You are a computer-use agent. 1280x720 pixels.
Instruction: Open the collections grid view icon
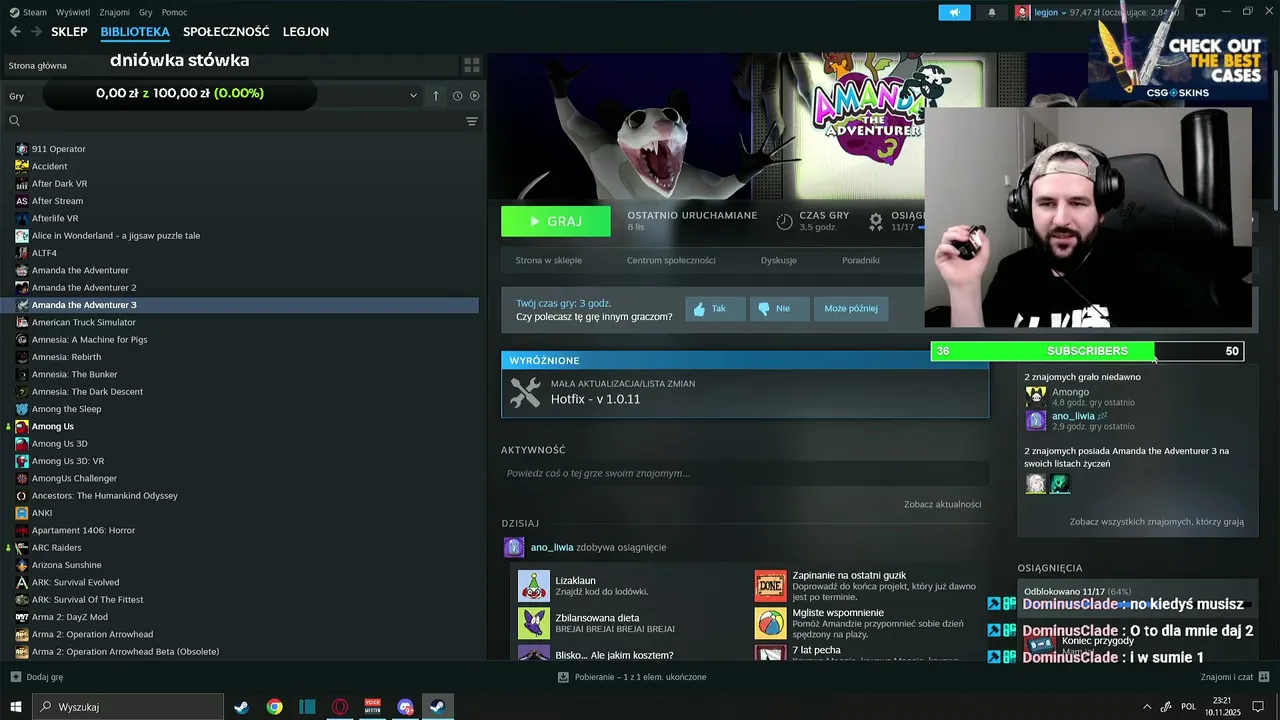[x=472, y=65]
